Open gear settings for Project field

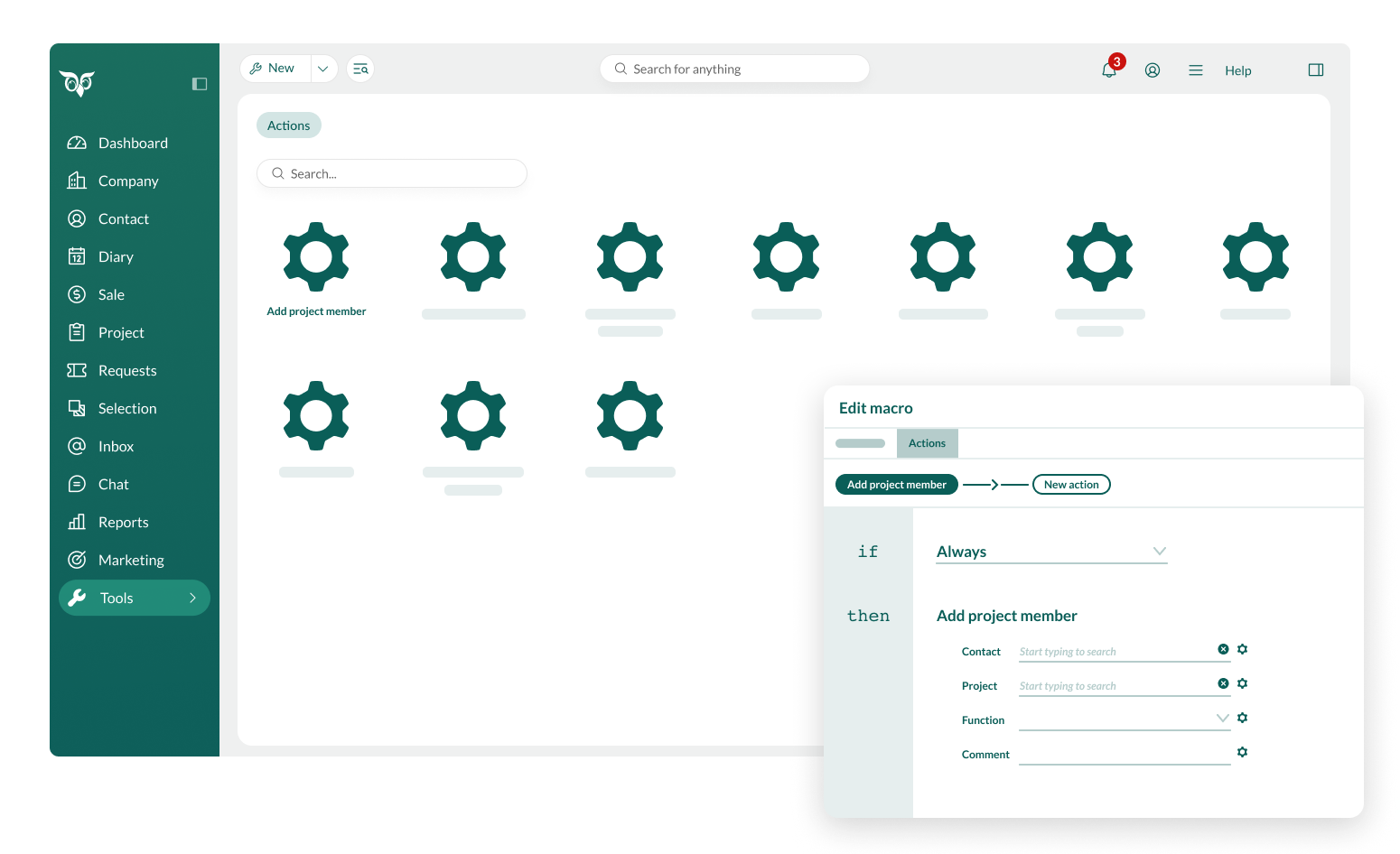[1243, 683]
